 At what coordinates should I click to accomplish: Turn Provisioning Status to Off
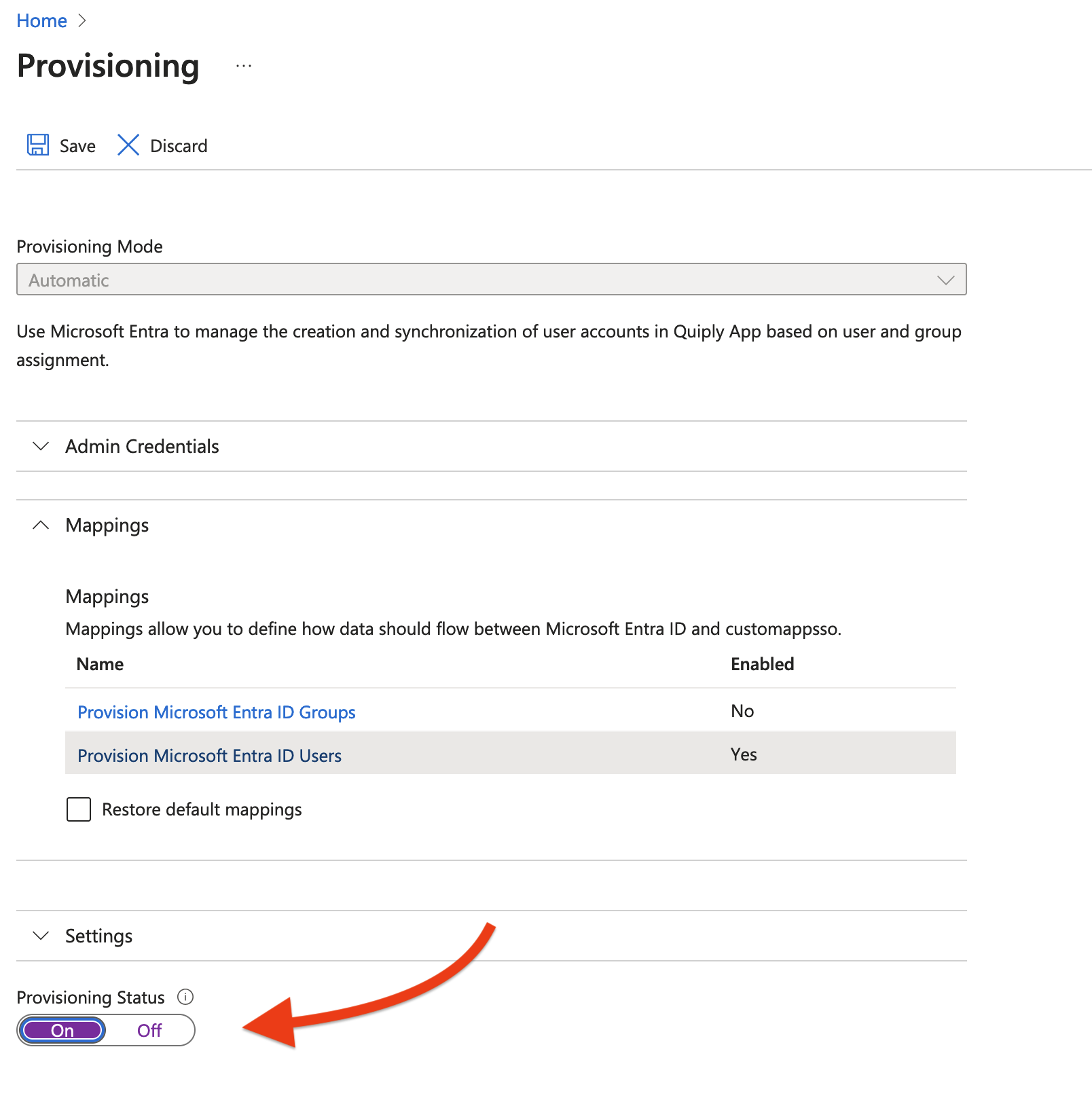[150, 1031]
